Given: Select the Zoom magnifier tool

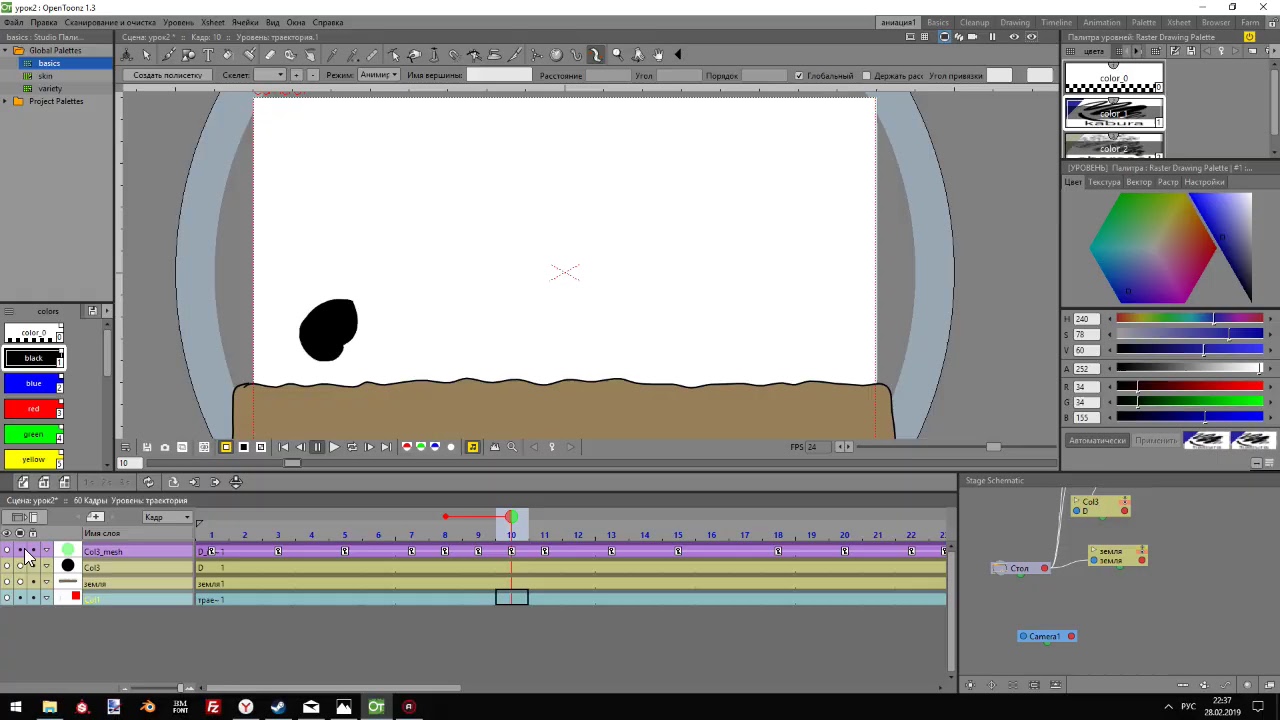Looking at the screenshot, I should (617, 55).
